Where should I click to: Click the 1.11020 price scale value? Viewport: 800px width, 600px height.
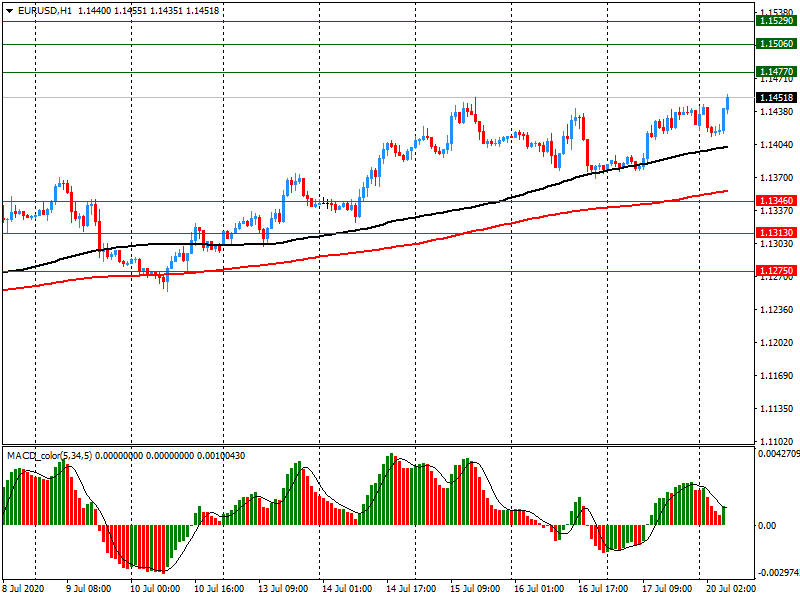click(777, 441)
